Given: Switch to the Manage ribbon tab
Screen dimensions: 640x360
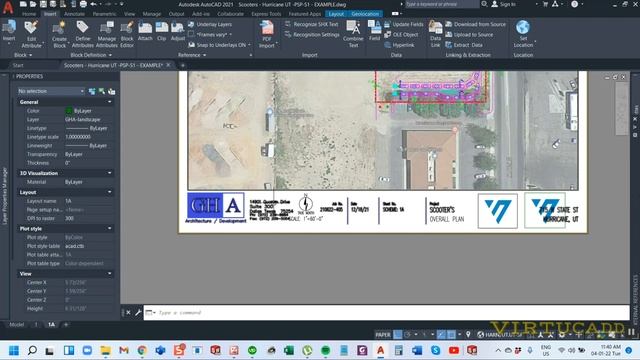Looking at the screenshot, I should pos(152,14).
